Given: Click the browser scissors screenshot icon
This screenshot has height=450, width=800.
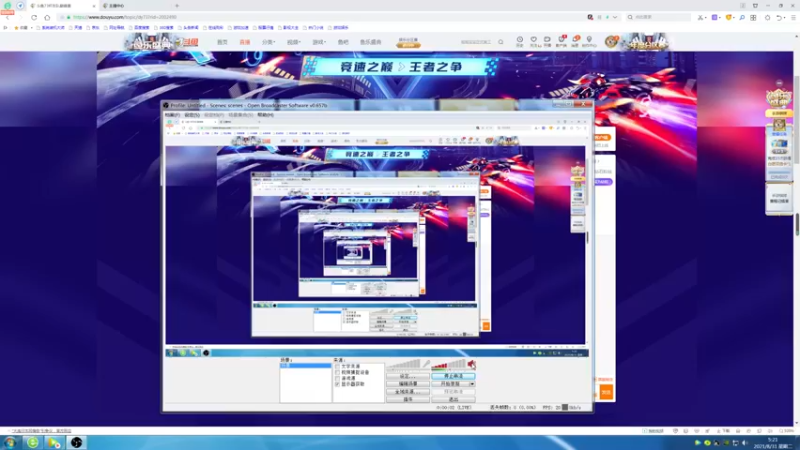Looking at the screenshot, I should point(701,17).
